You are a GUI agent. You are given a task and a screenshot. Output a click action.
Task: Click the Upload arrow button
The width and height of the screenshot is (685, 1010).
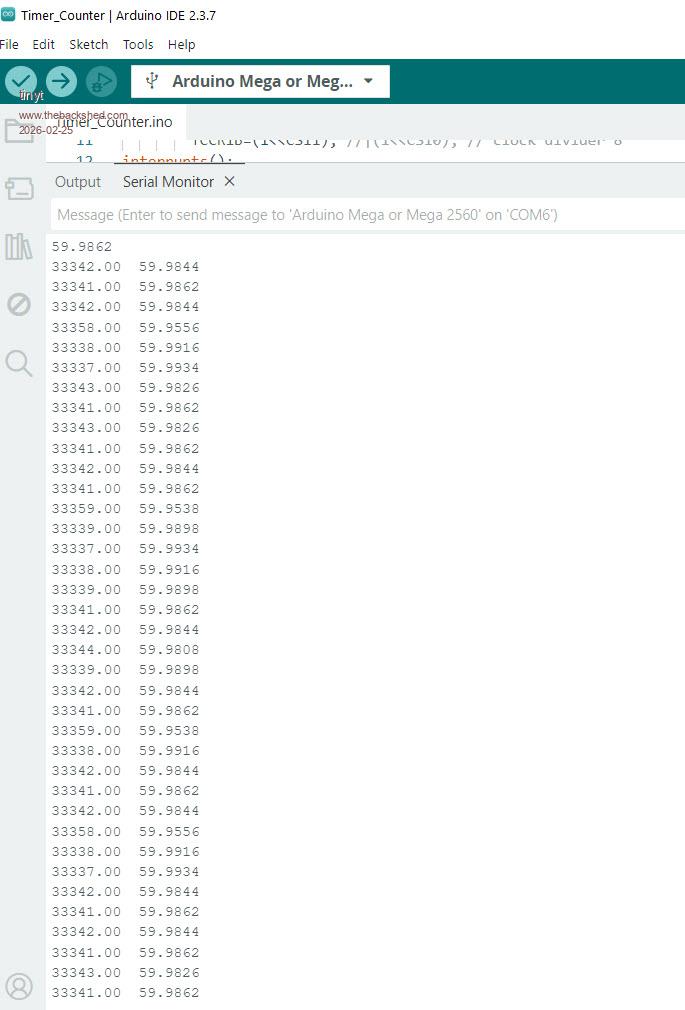click(61, 81)
